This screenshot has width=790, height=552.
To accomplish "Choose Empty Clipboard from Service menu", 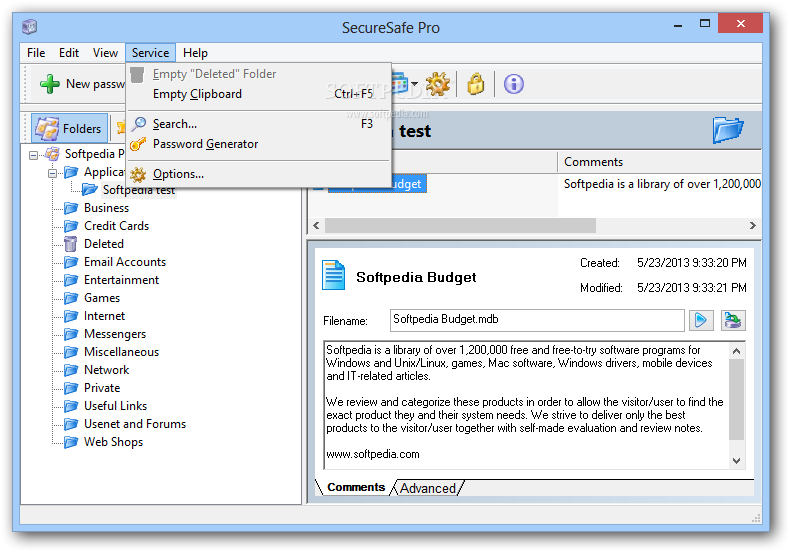I will point(259,94).
